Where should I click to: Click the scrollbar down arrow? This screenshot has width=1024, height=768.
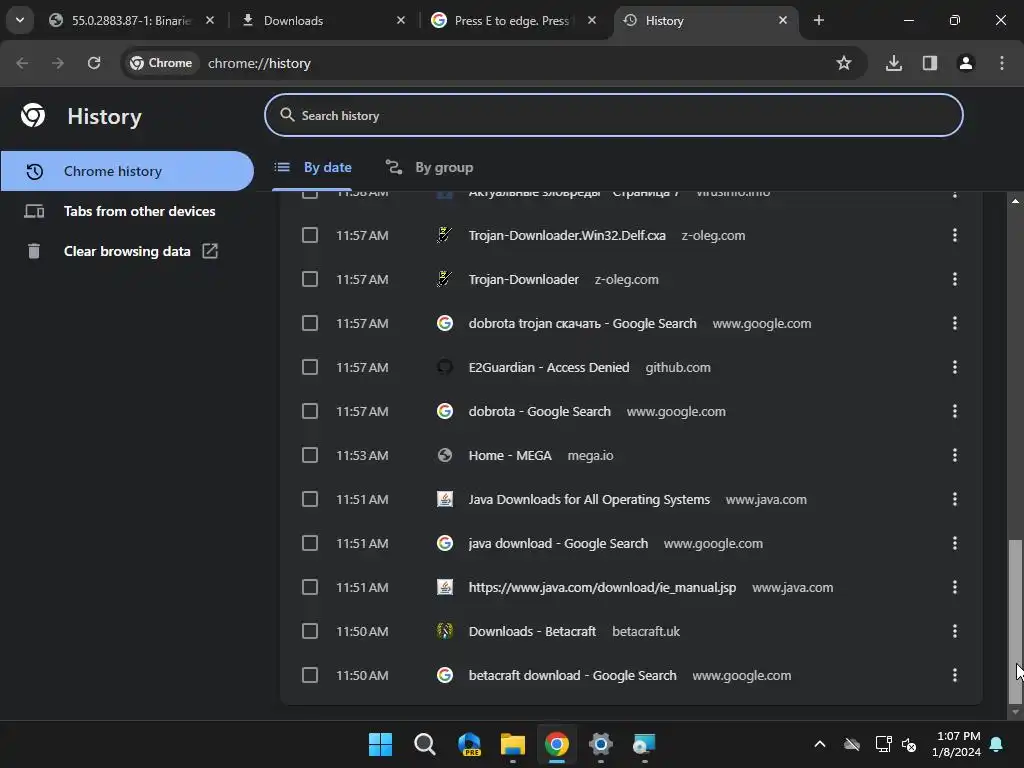pos(1015,712)
